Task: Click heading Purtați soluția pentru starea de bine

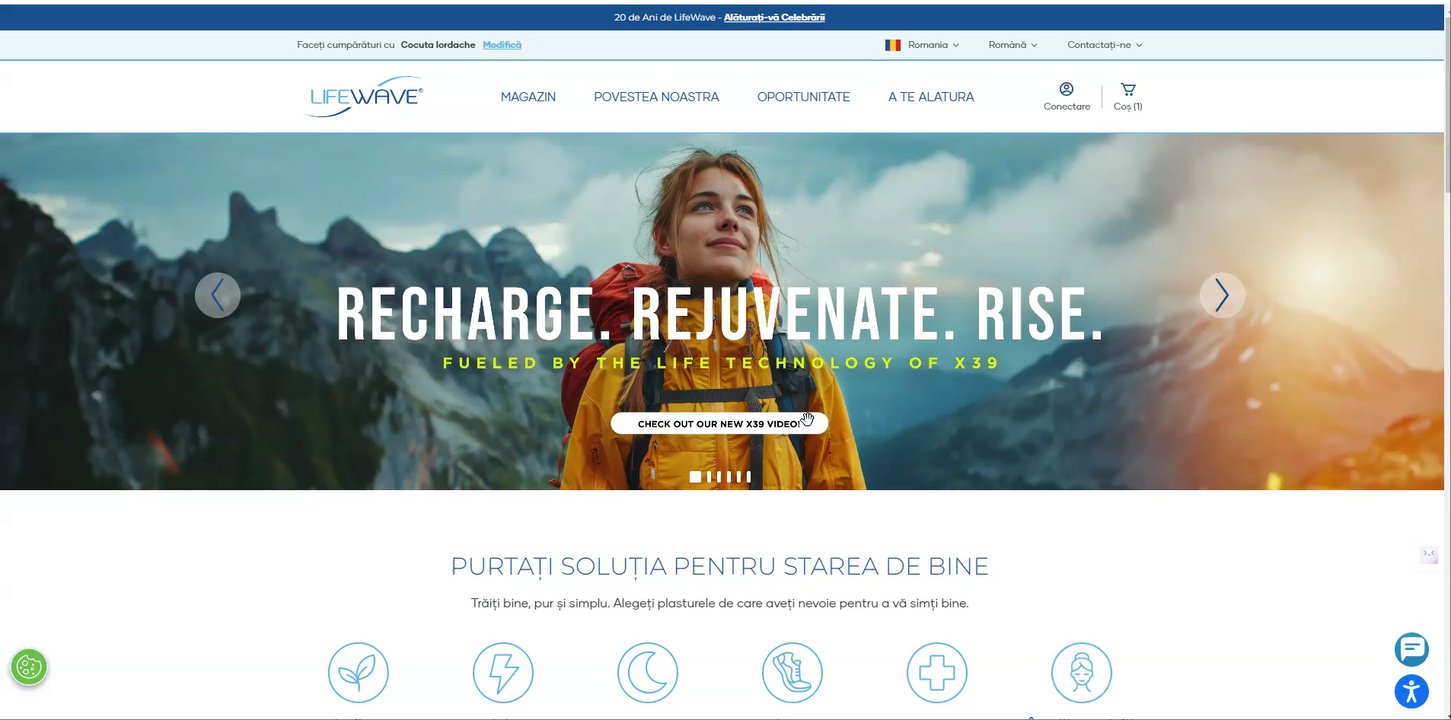Action: point(719,566)
